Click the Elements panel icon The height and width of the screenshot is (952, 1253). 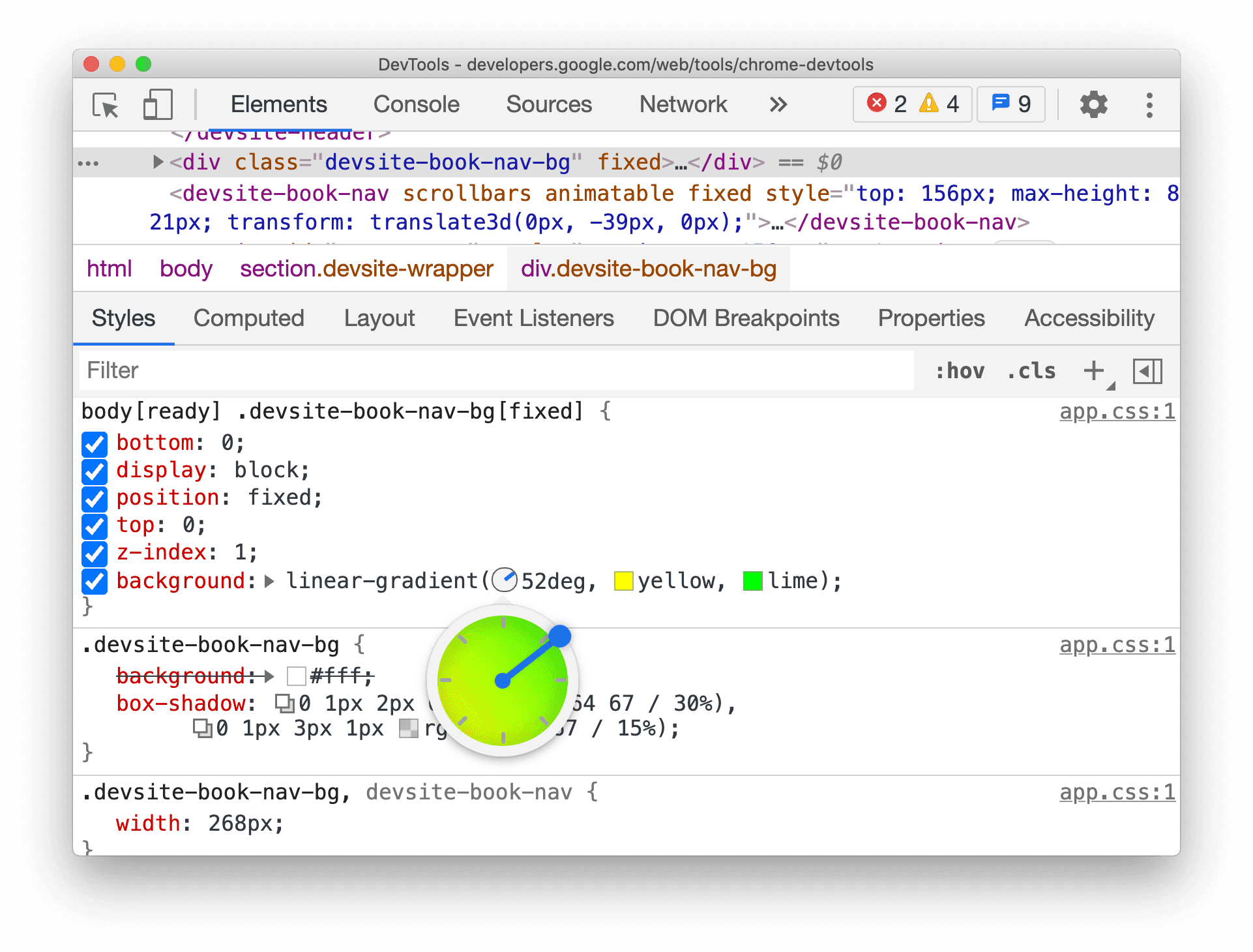pyautogui.click(x=278, y=104)
